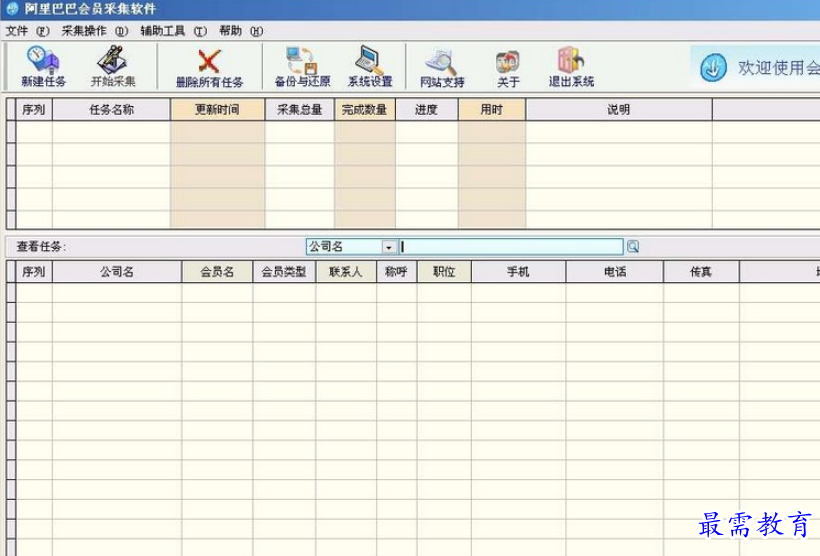This screenshot has height=556, width=820.
Task: Sort by 更新时间 column header
Action: 218,110
